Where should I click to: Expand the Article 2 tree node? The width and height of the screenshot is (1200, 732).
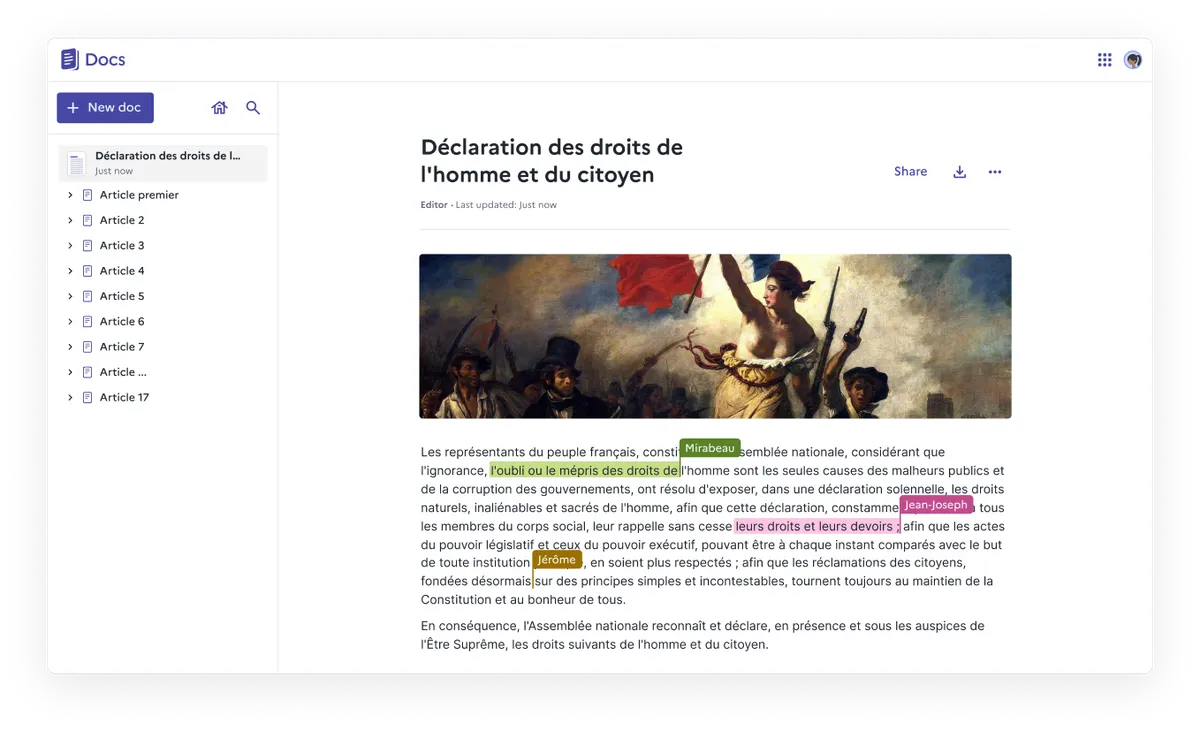point(70,220)
